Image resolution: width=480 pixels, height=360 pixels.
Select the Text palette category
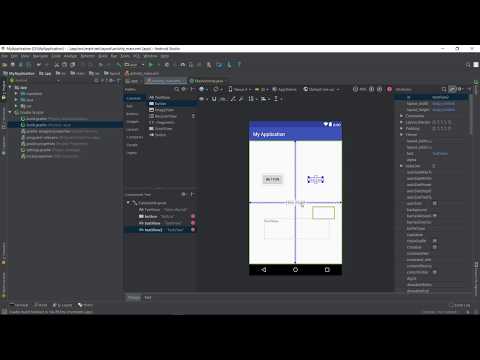[x=130, y=106]
